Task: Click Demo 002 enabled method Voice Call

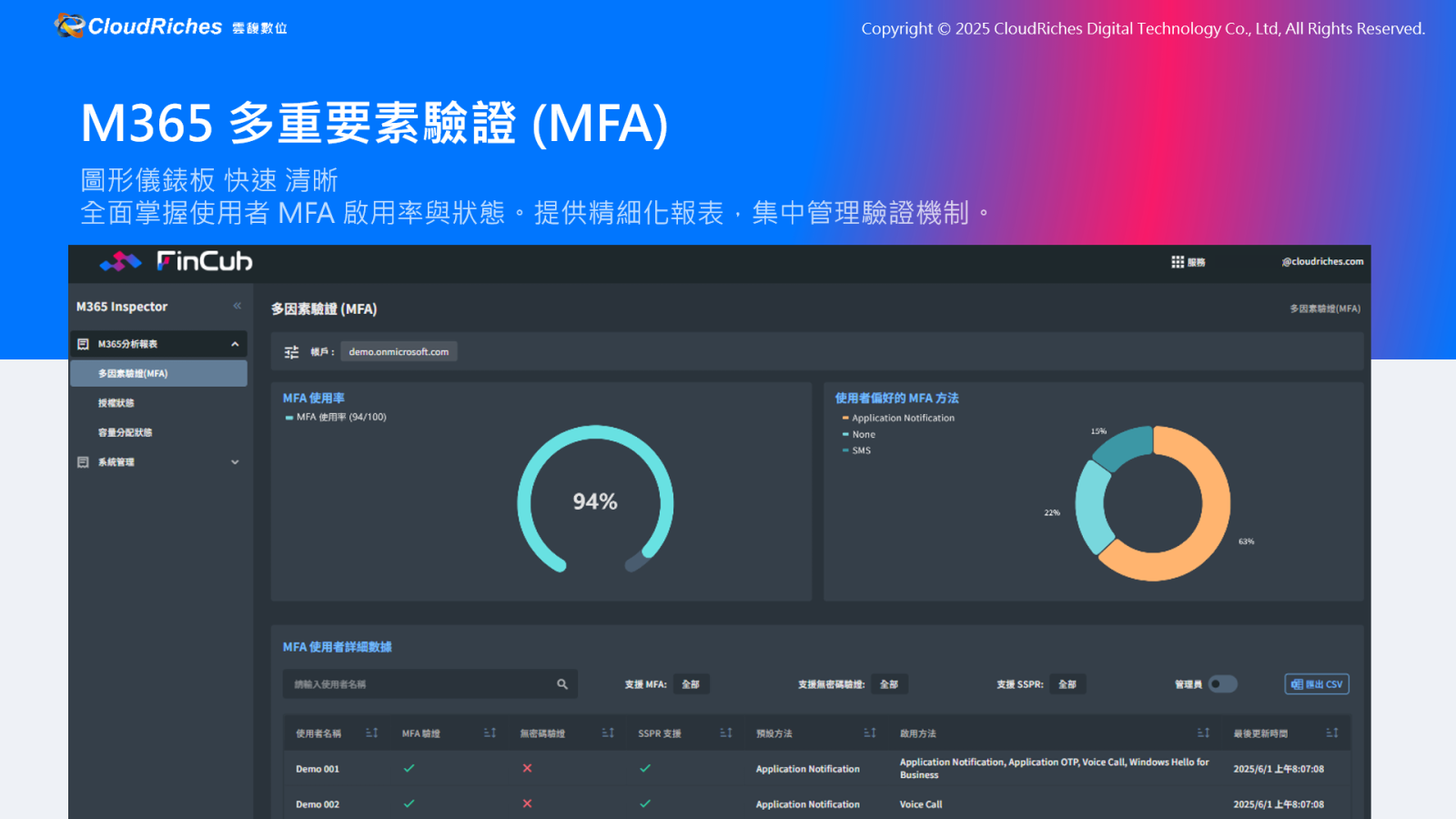Action: click(x=921, y=804)
